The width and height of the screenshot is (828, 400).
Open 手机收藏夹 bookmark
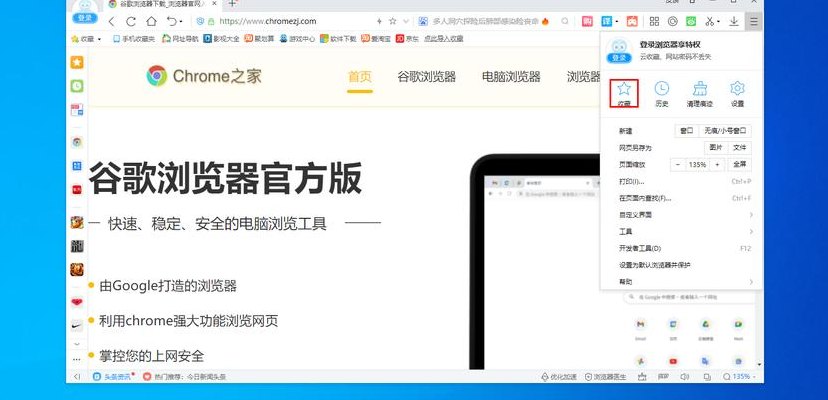coord(135,39)
